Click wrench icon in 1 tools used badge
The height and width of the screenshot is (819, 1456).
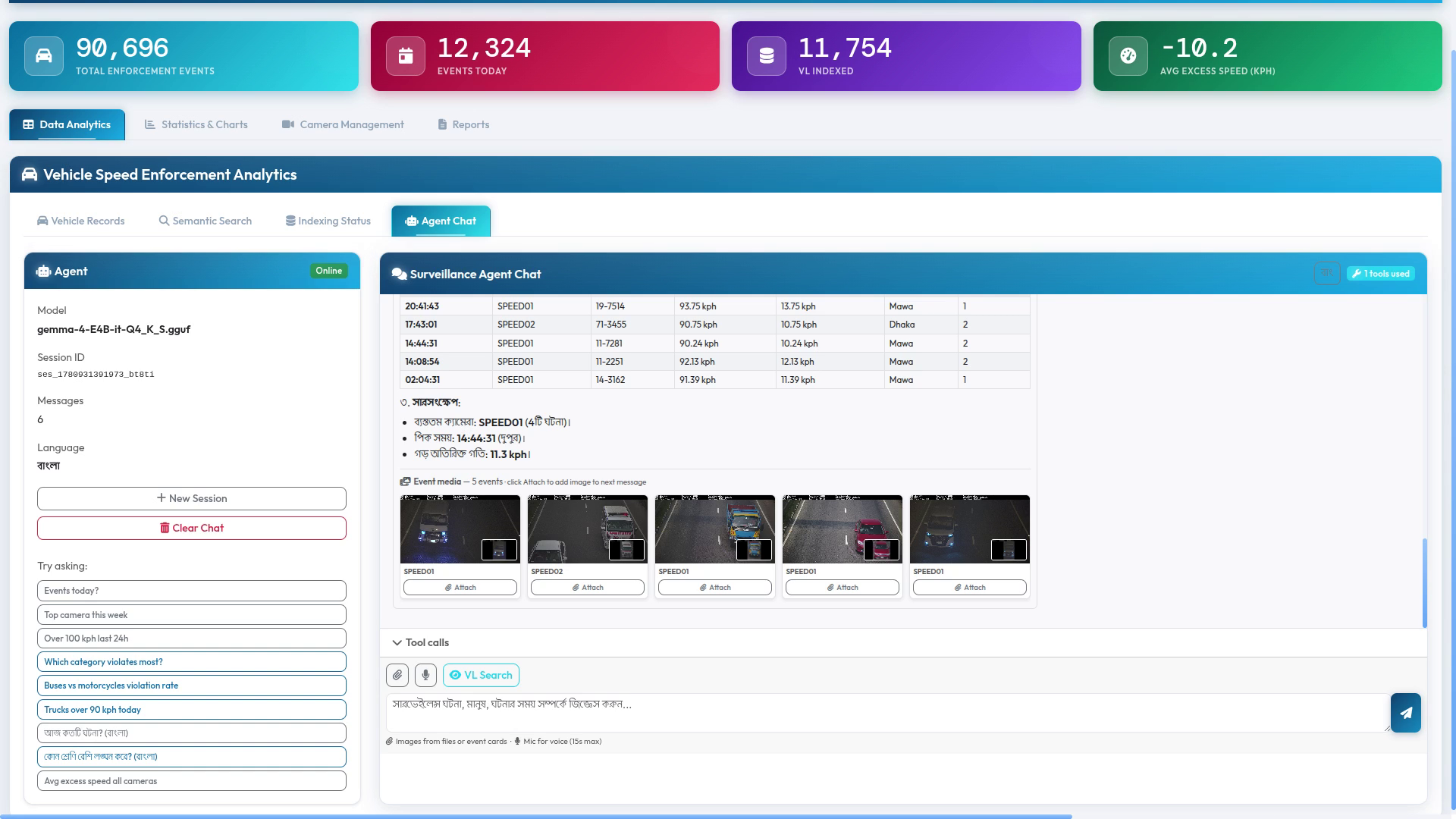(1357, 274)
